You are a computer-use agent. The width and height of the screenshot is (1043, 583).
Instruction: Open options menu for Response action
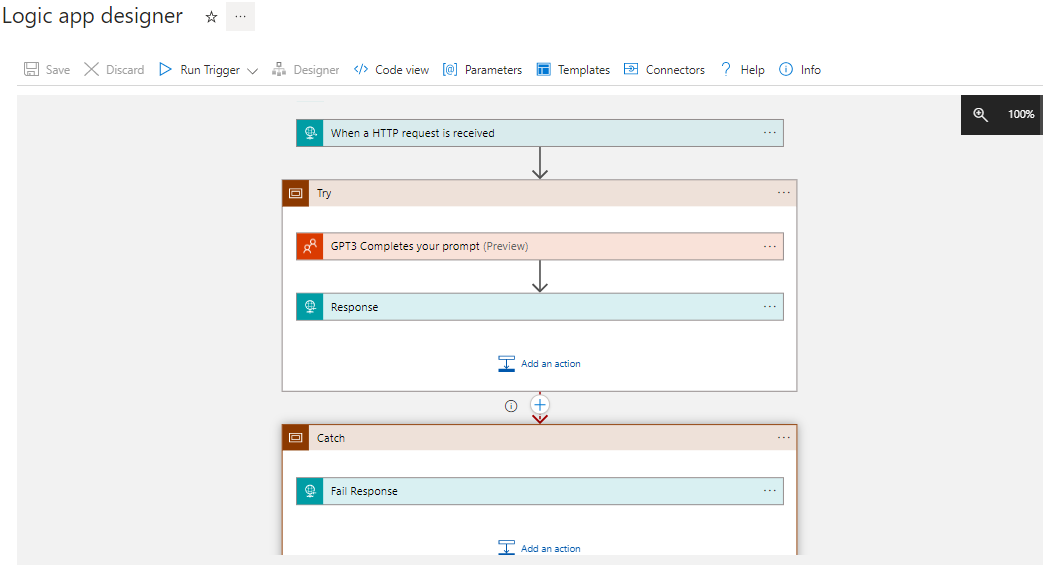[770, 307]
